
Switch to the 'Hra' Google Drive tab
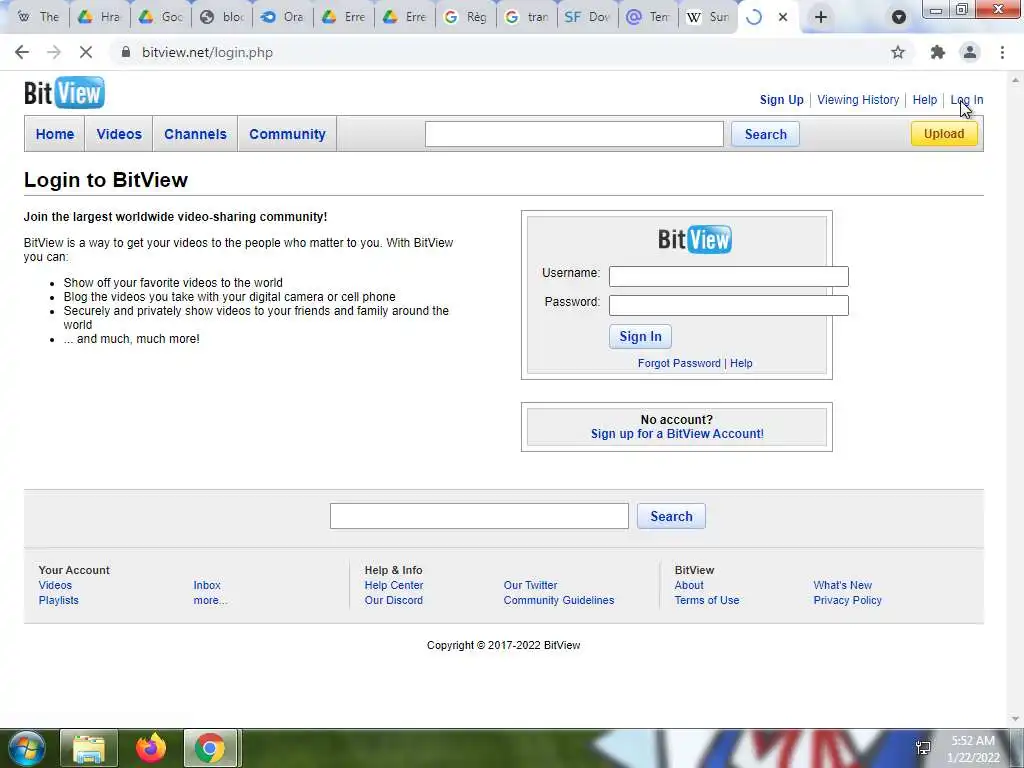100,17
